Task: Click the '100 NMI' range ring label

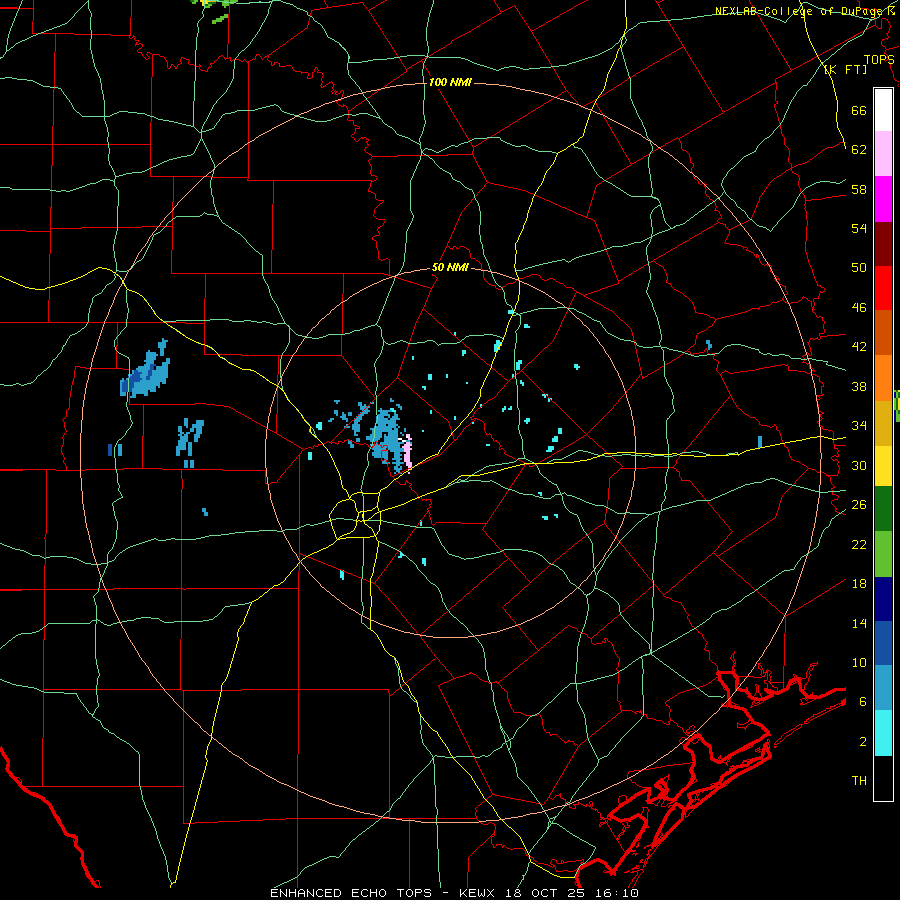Action: coord(450,82)
